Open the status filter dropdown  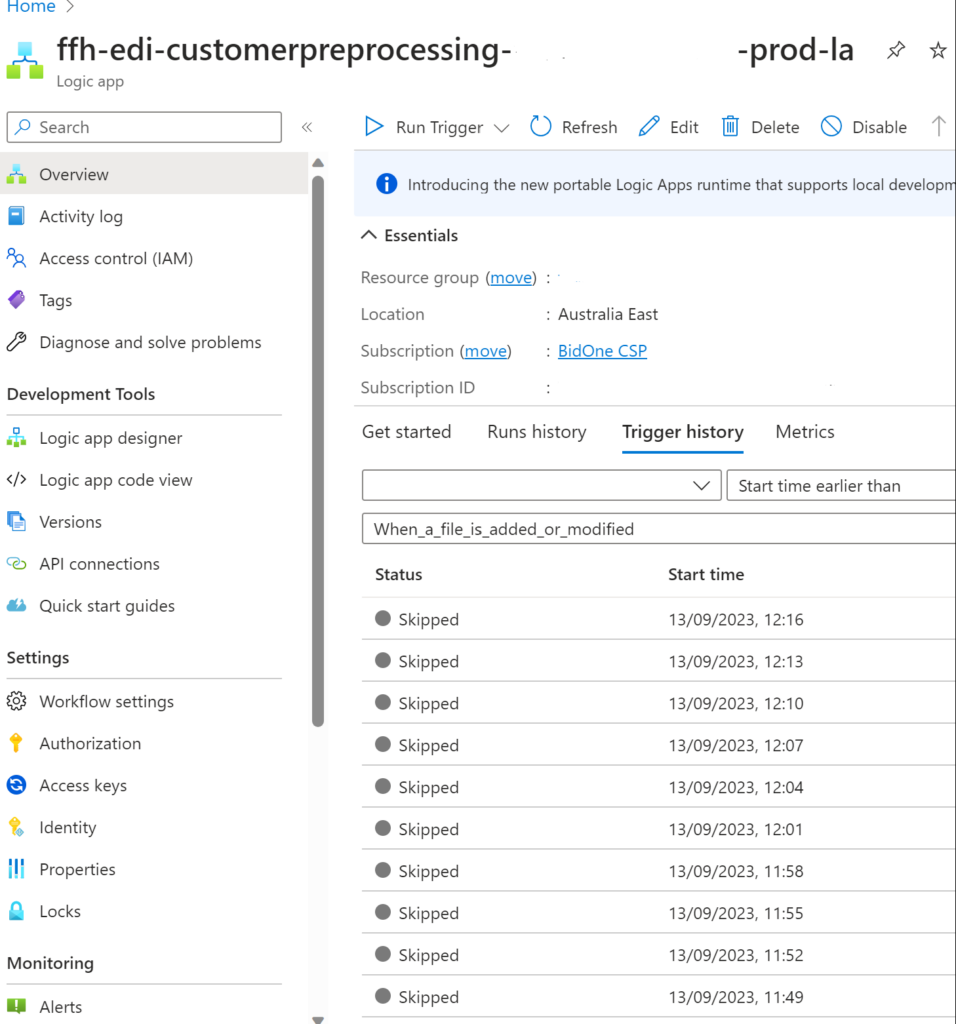click(541, 485)
